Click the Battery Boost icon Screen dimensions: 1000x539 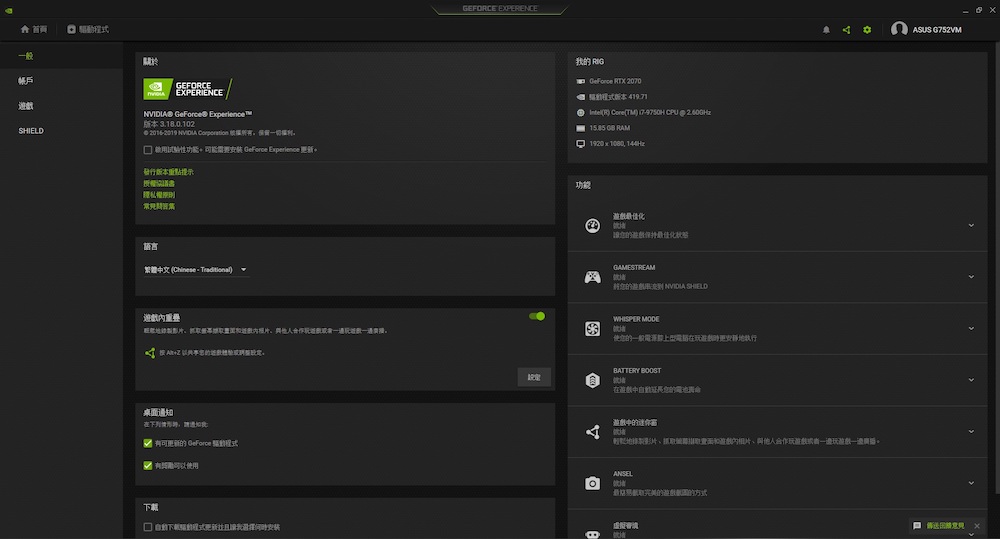point(592,380)
